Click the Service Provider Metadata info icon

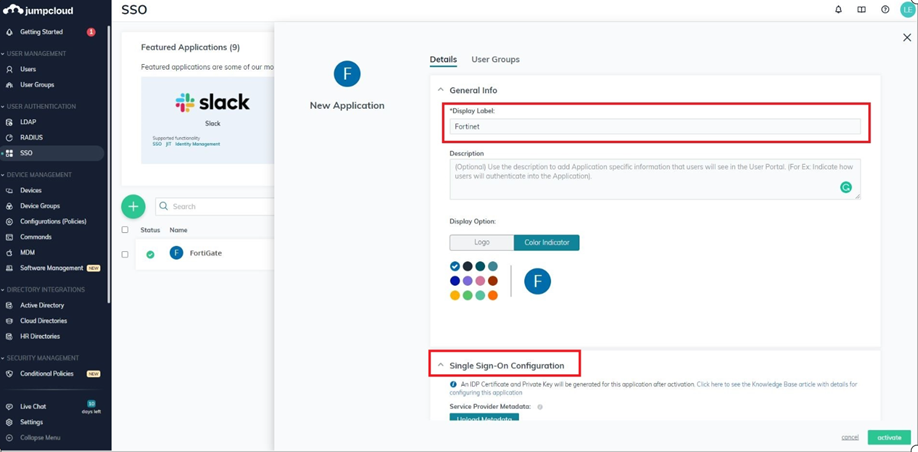[540, 407]
